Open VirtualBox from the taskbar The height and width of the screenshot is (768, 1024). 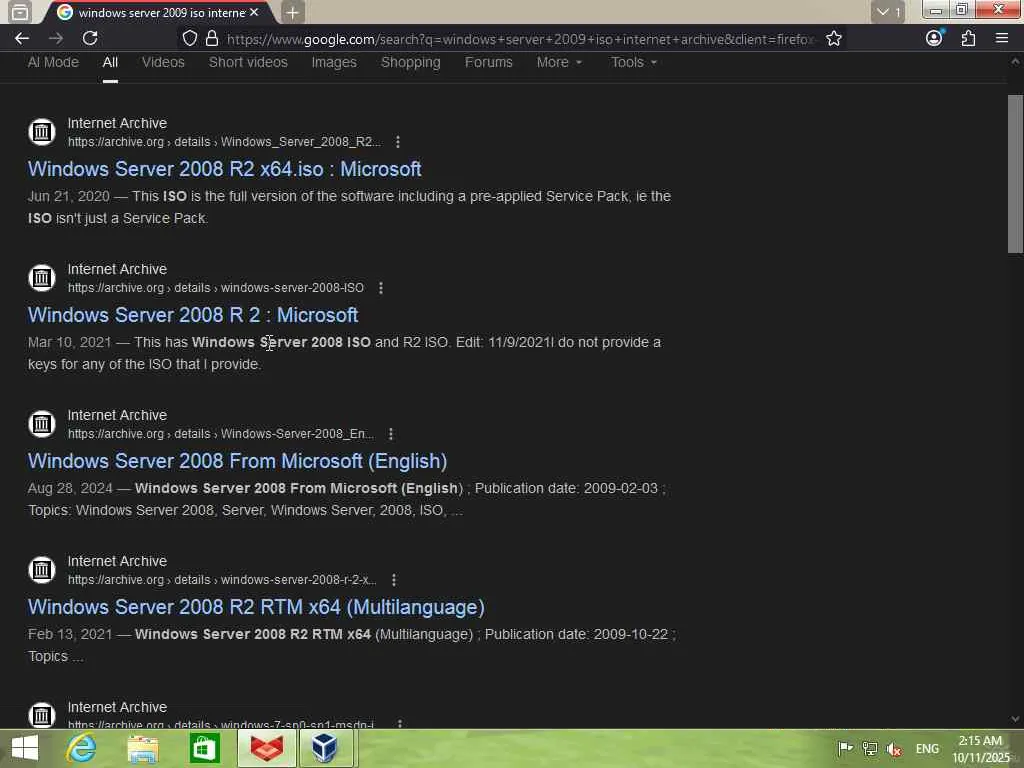325,748
